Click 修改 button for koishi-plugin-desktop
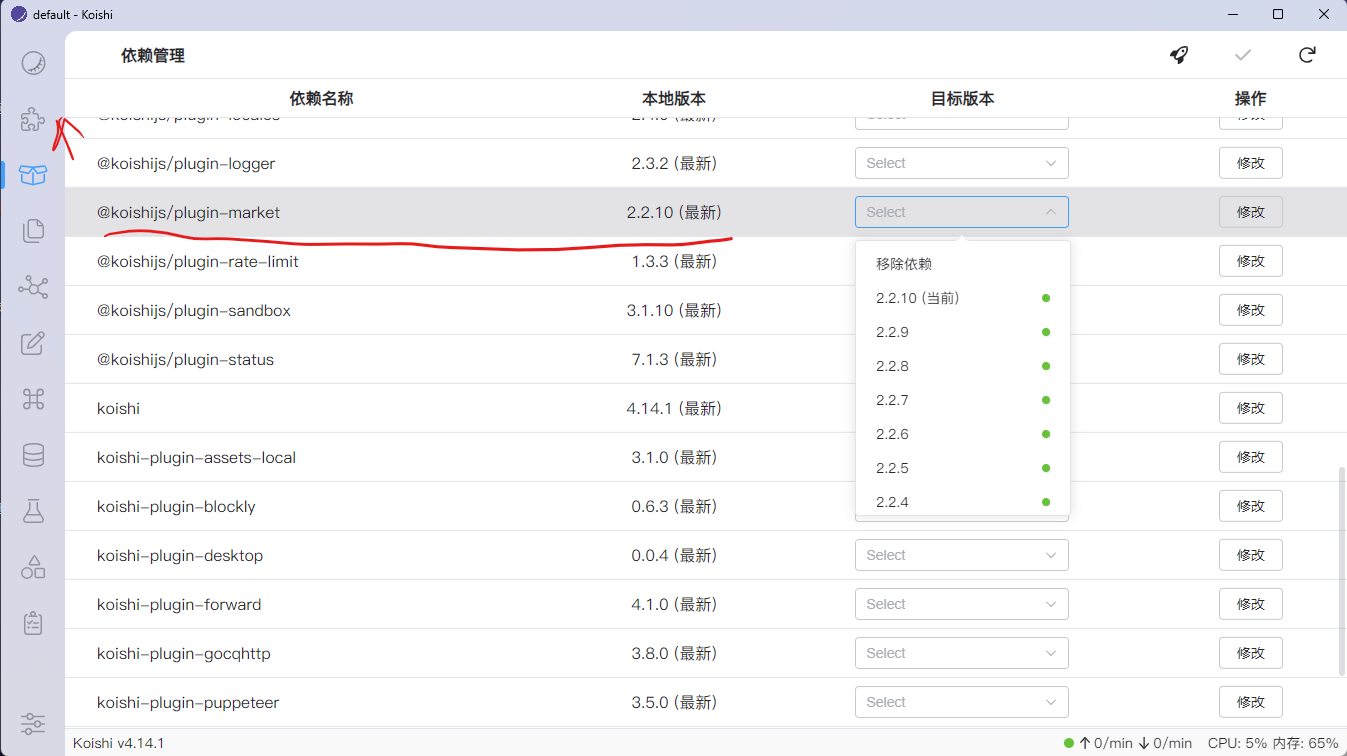Viewport: 1347px width, 756px height. coord(1250,555)
